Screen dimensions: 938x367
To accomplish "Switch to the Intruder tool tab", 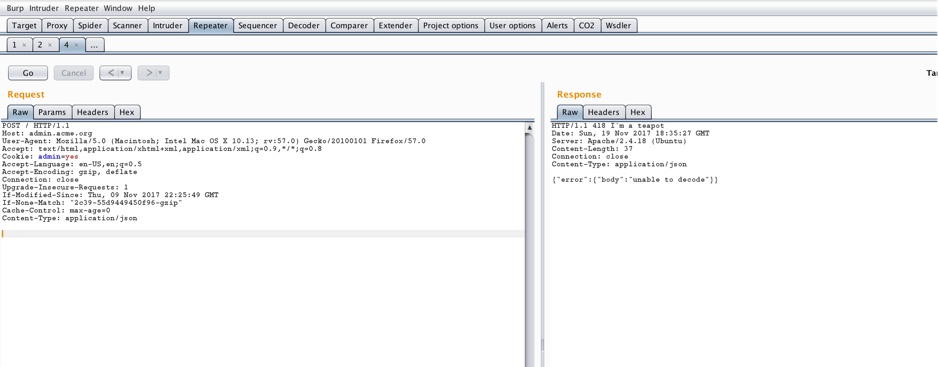I will tap(168, 26).
